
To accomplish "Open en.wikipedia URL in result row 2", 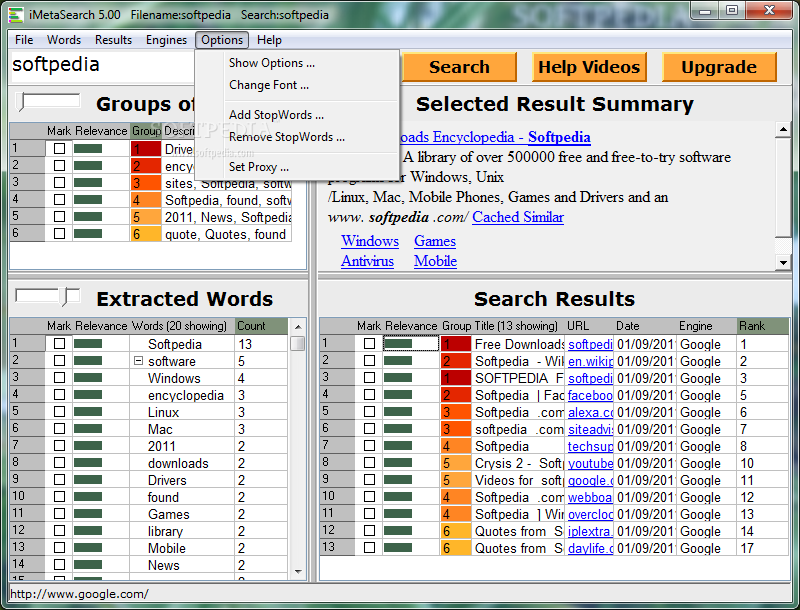I will [590, 361].
